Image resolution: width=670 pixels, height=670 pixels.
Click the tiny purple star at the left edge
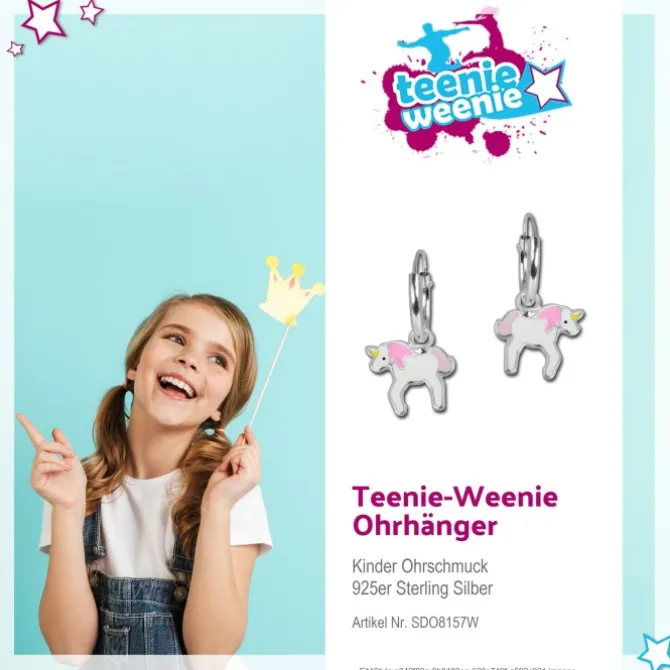[15, 49]
